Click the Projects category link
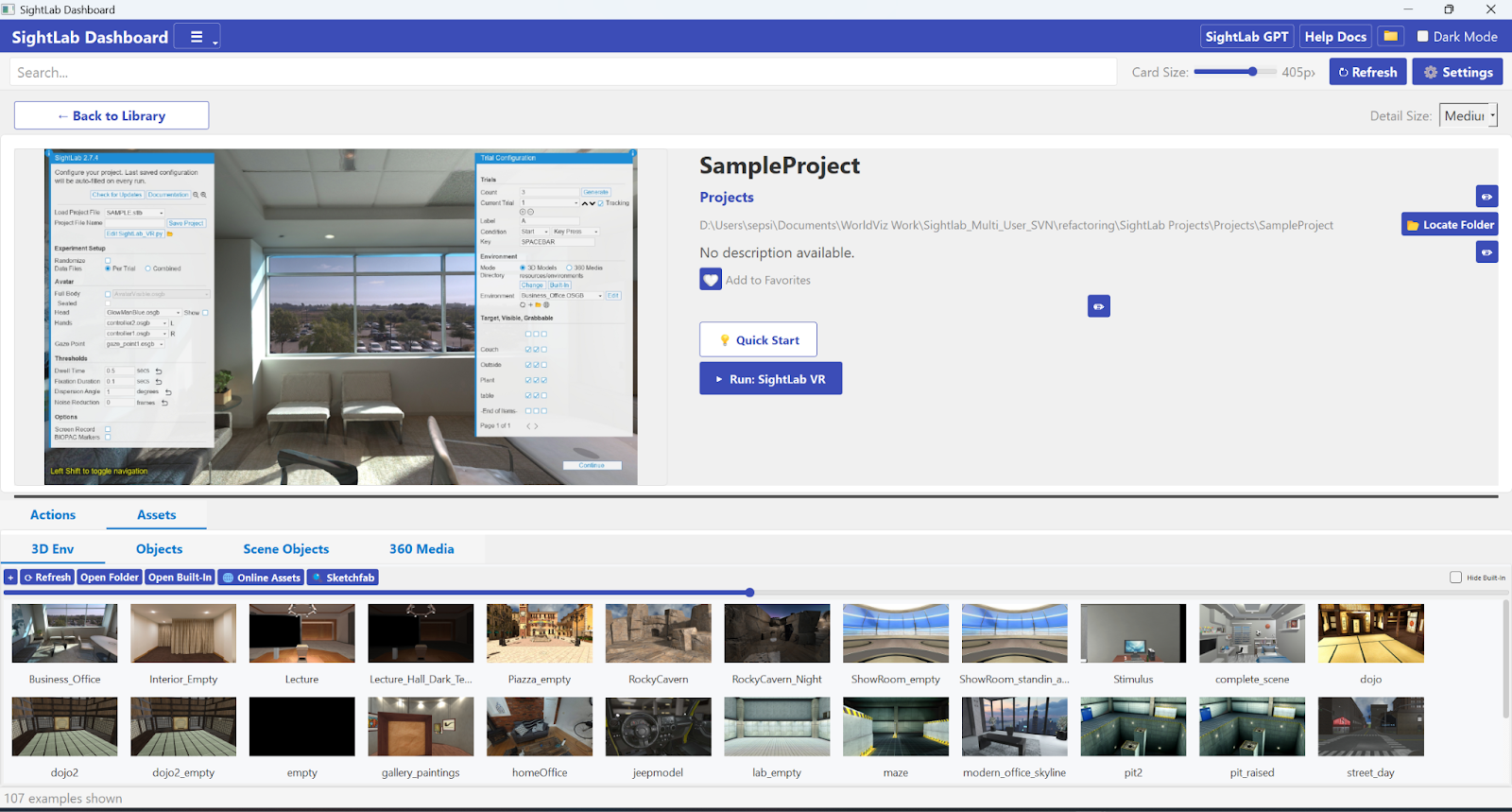1512x812 pixels. [726, 197]
